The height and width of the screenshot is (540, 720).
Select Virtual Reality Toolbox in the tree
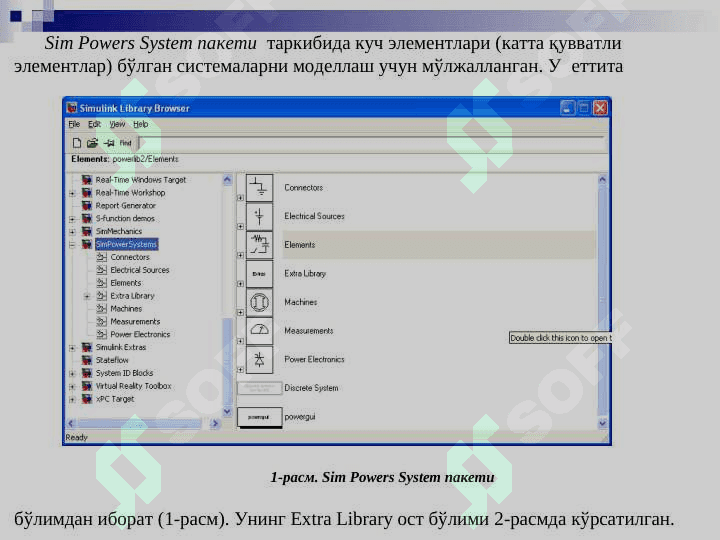(x=133, y=386)
